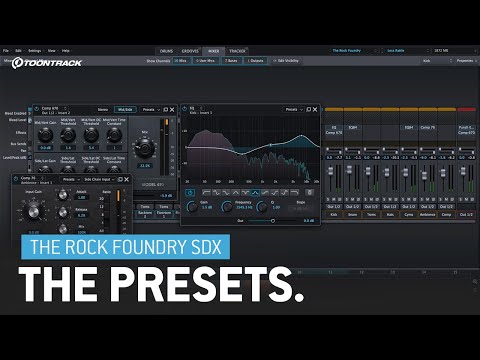Toggle power button of Comp 76 plugin
Screen dimensions: 480x360
(15, 179)
